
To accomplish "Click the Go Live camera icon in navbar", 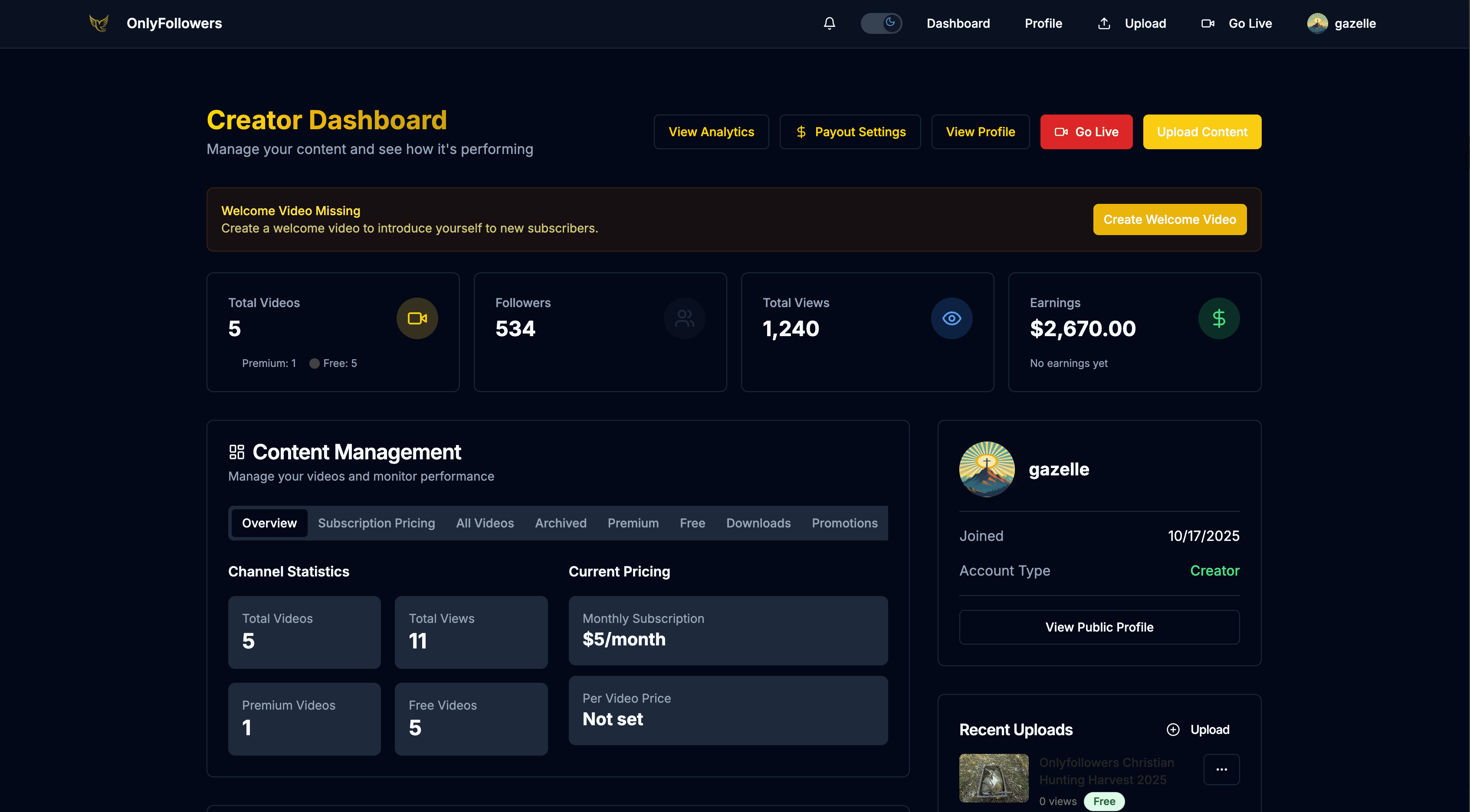I will 1207,23.
